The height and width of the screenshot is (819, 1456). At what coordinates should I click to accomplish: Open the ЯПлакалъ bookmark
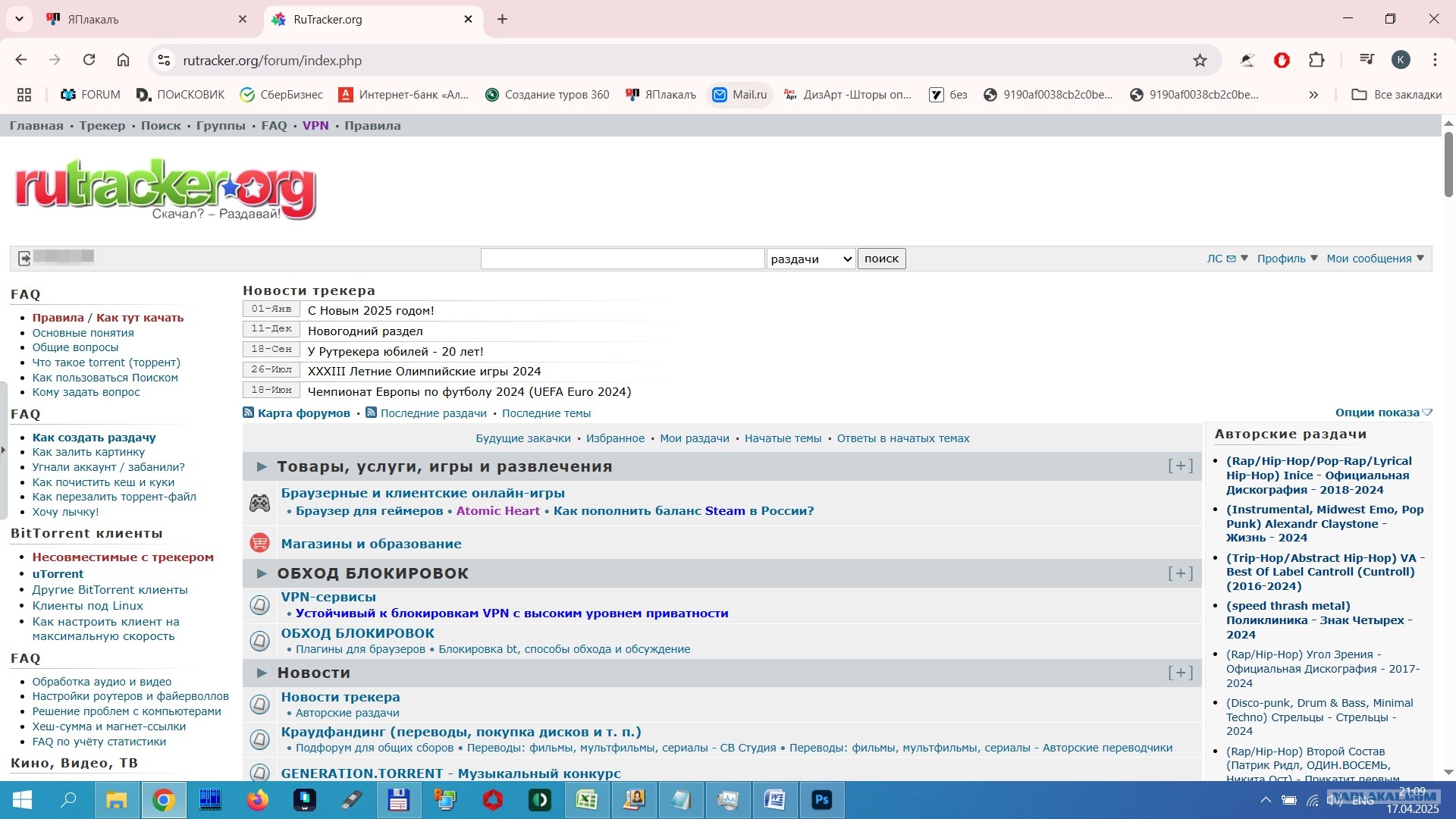pyautogui.click(x=661, y=95)
